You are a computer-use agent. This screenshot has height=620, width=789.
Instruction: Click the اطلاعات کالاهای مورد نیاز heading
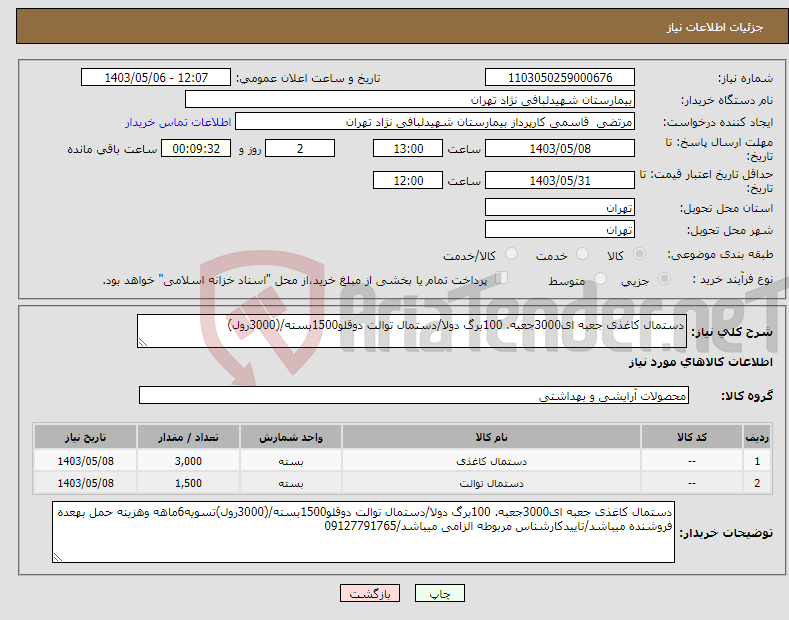700,362
